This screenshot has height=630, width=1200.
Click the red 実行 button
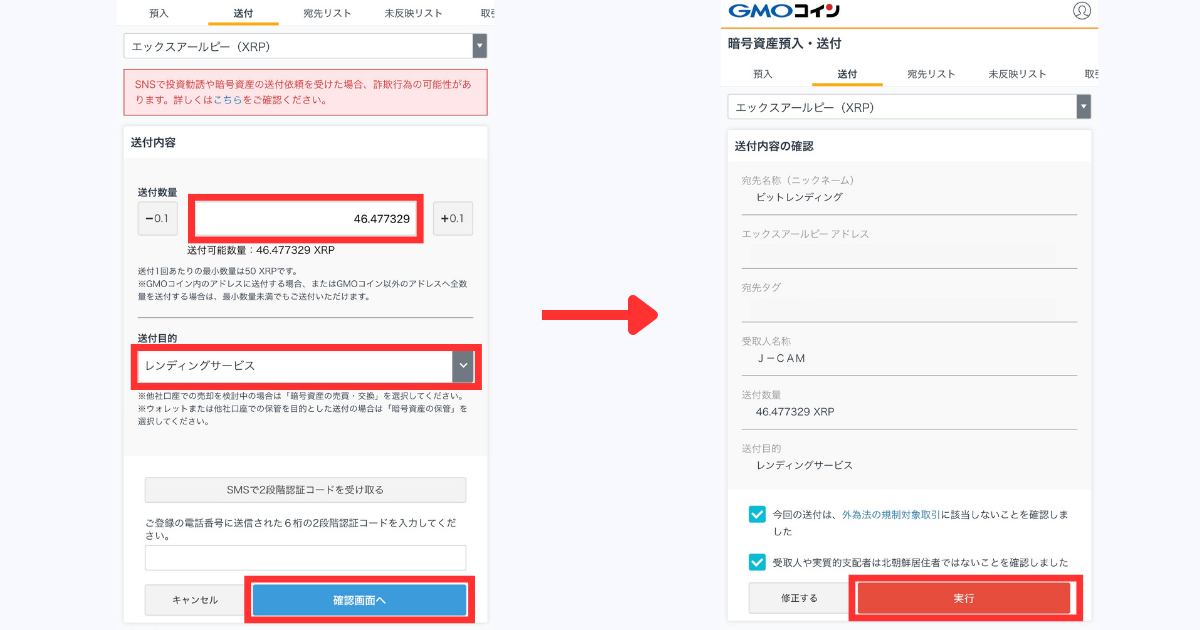[964, 598]
